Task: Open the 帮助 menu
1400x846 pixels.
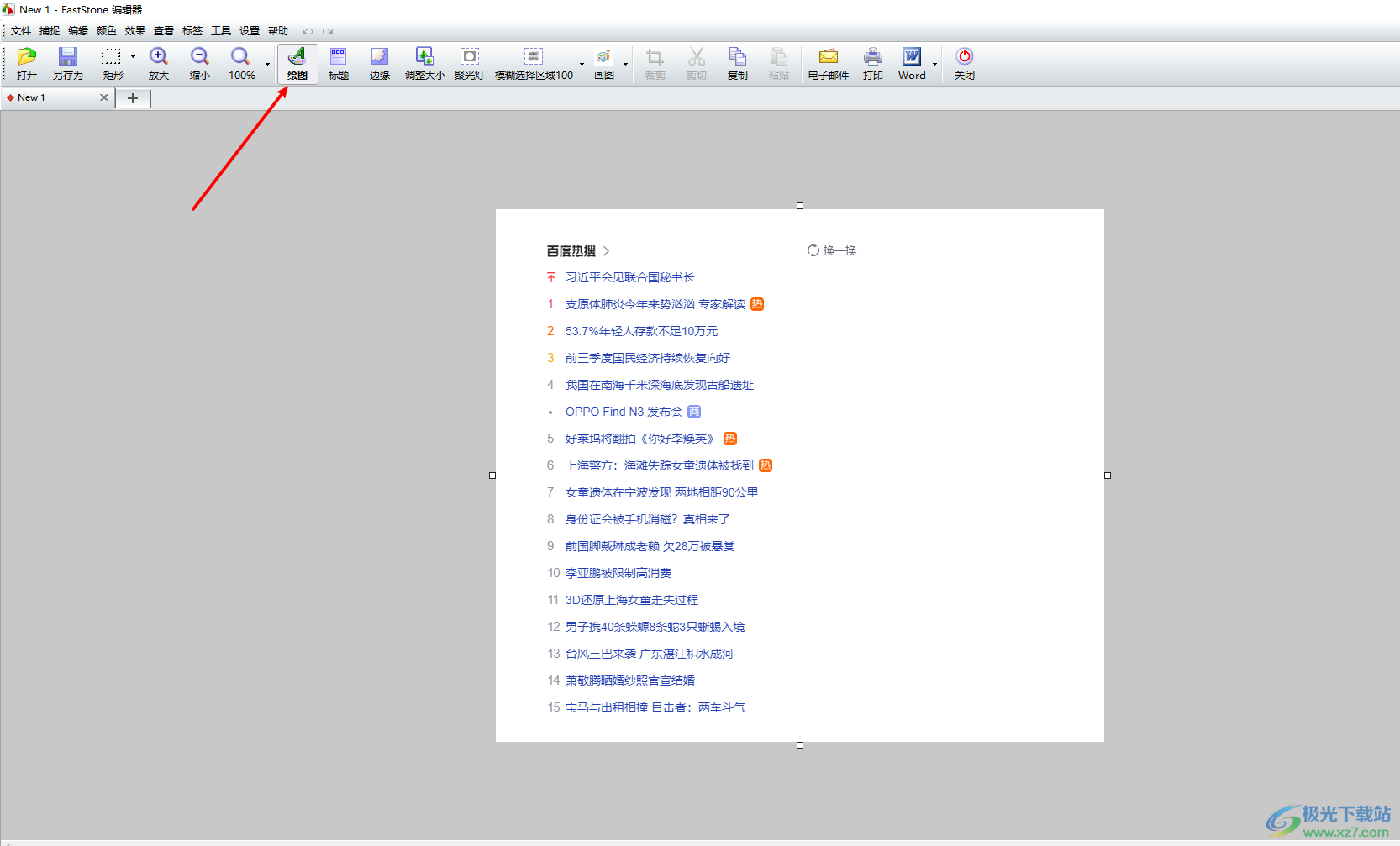Action: (278, 31)
